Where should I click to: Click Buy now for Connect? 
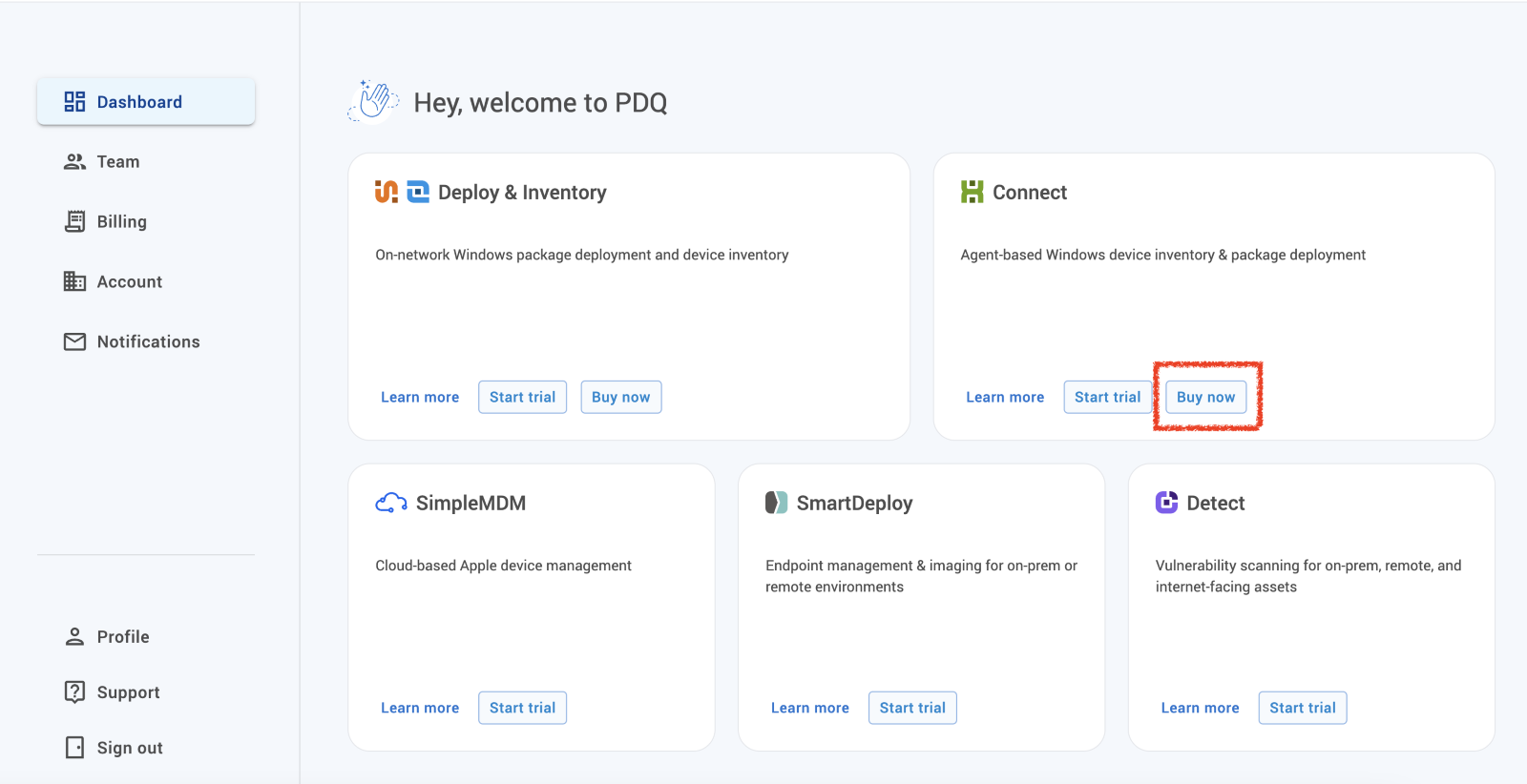1205,397
